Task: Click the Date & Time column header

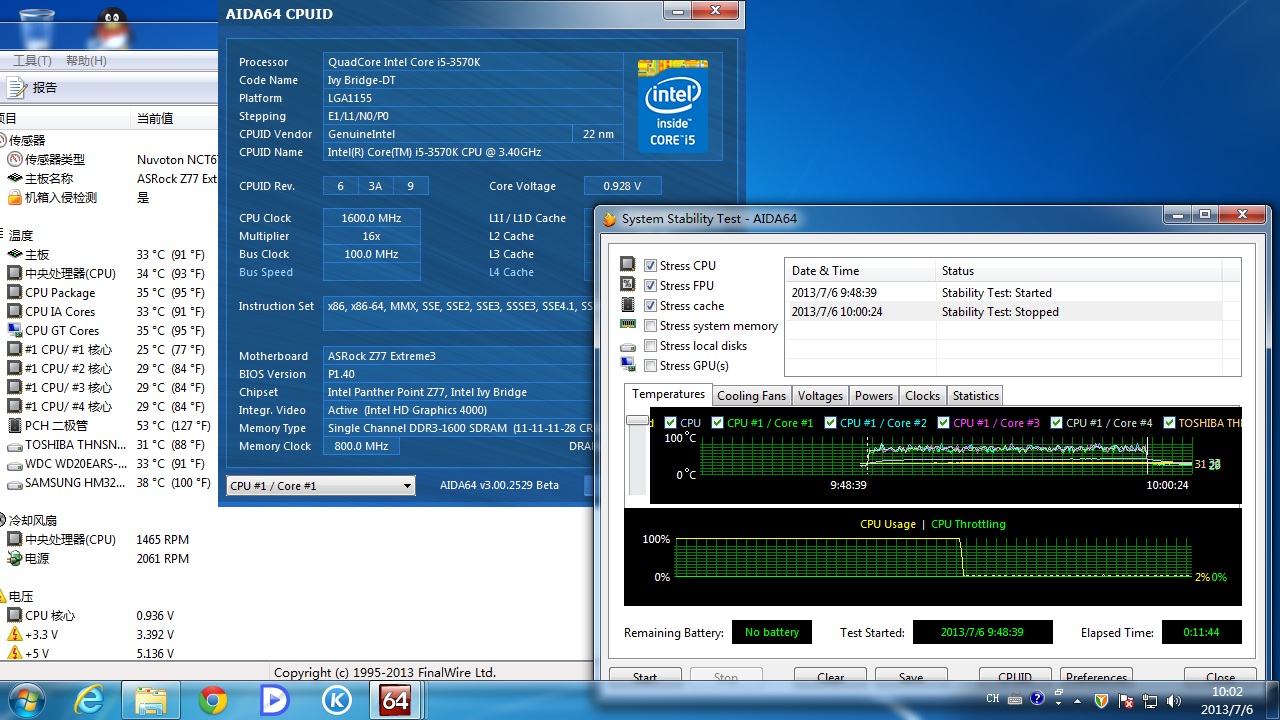Action: click(860, 270)
